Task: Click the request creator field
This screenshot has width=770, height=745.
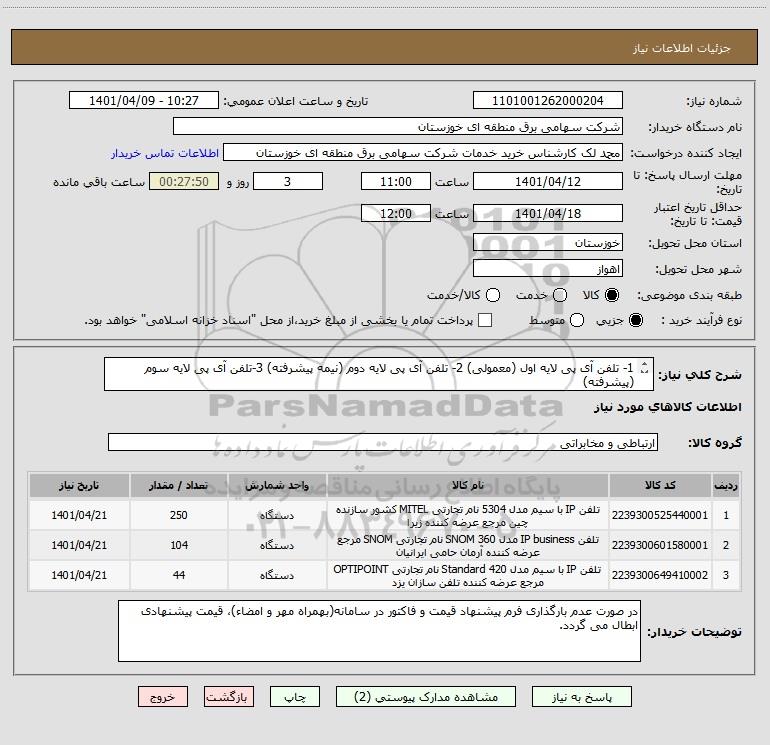Action: [423, 153]
